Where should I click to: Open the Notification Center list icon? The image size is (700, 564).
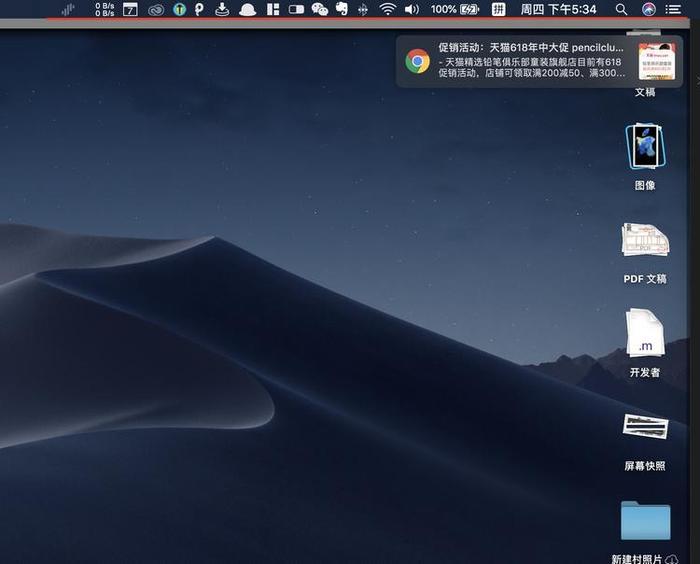click(673, 9)
